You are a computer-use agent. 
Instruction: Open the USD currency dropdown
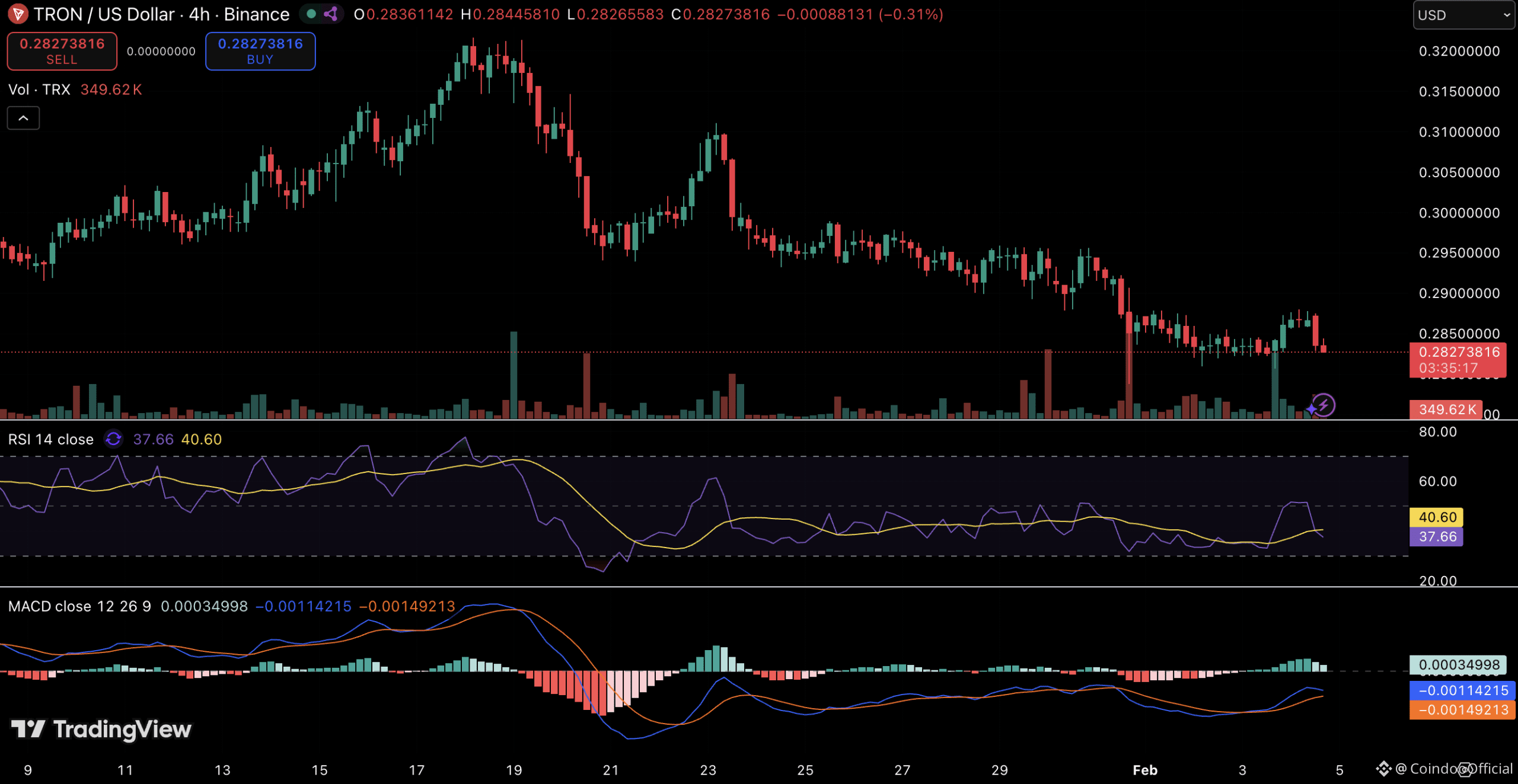[1463, 15]
